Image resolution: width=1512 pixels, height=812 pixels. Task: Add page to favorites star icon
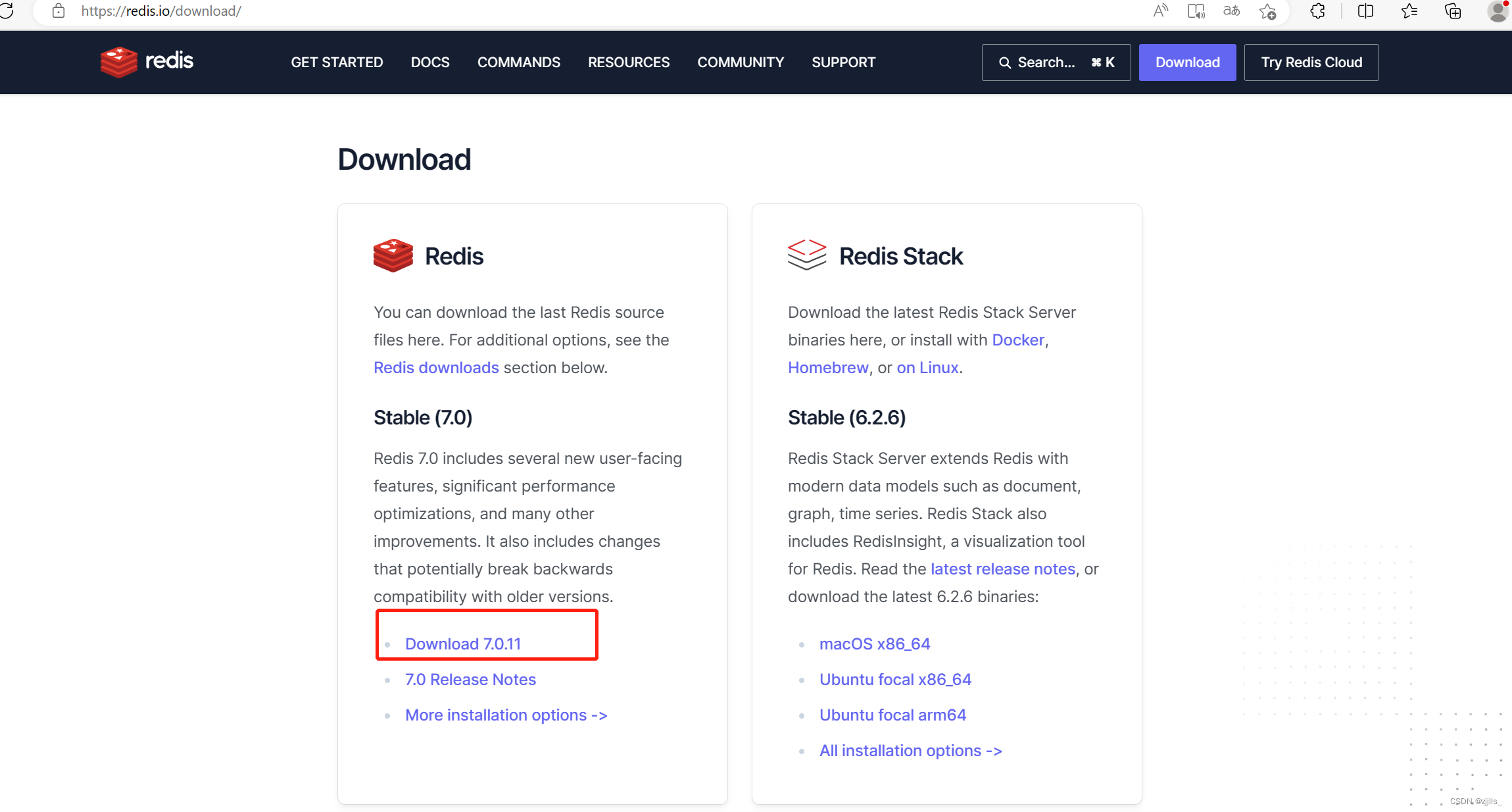1267,11
